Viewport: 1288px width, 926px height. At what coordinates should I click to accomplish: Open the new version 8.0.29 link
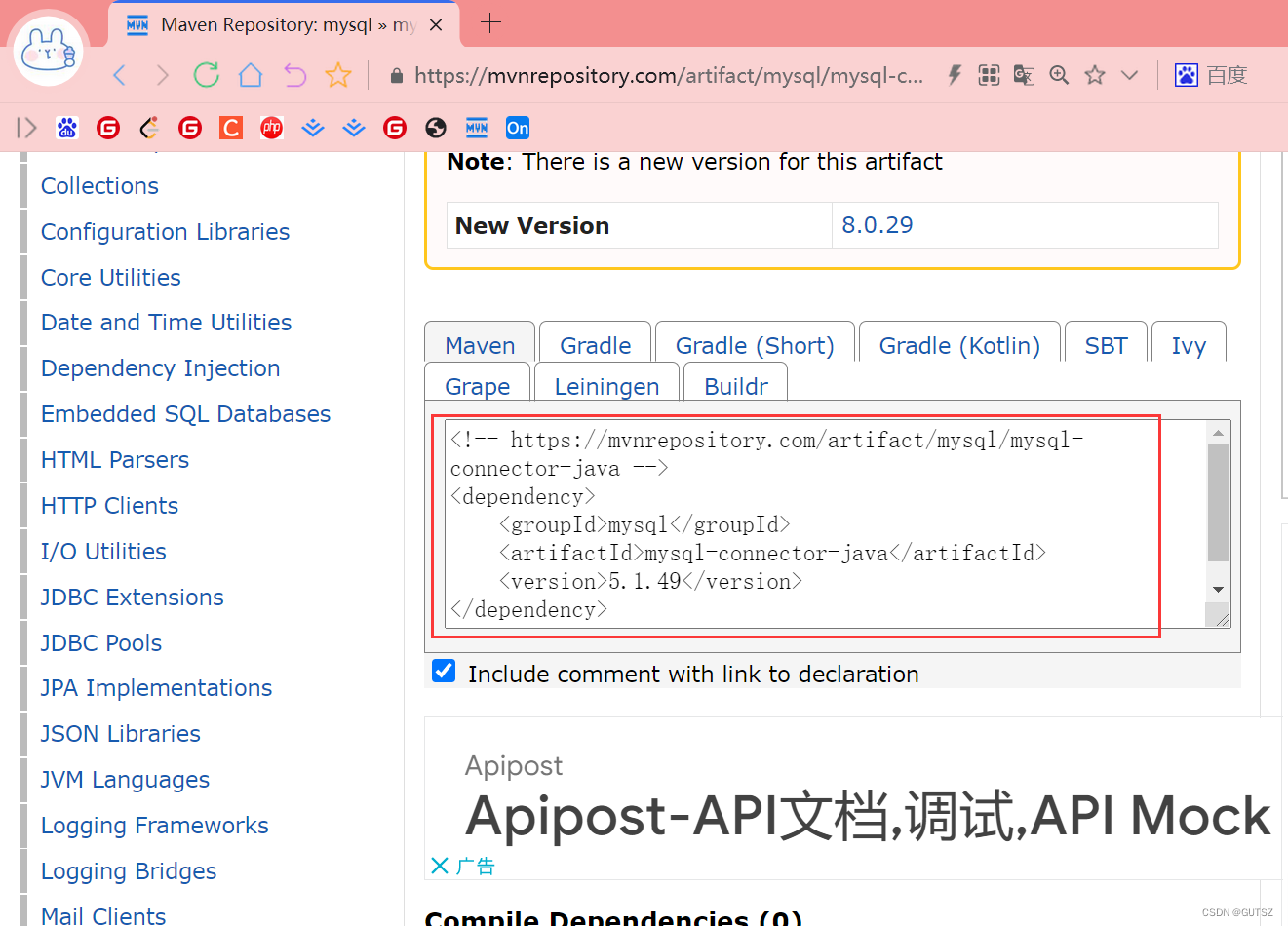(x=878, y=225)
